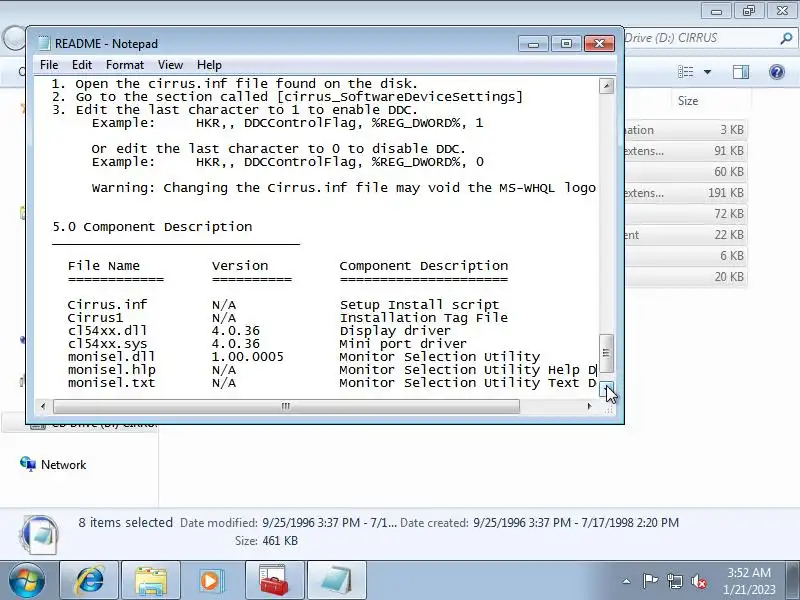Screen dimensions: 800x600
Task: Open Windows Explorer from the taskbar
Action: tap(151, 581)
